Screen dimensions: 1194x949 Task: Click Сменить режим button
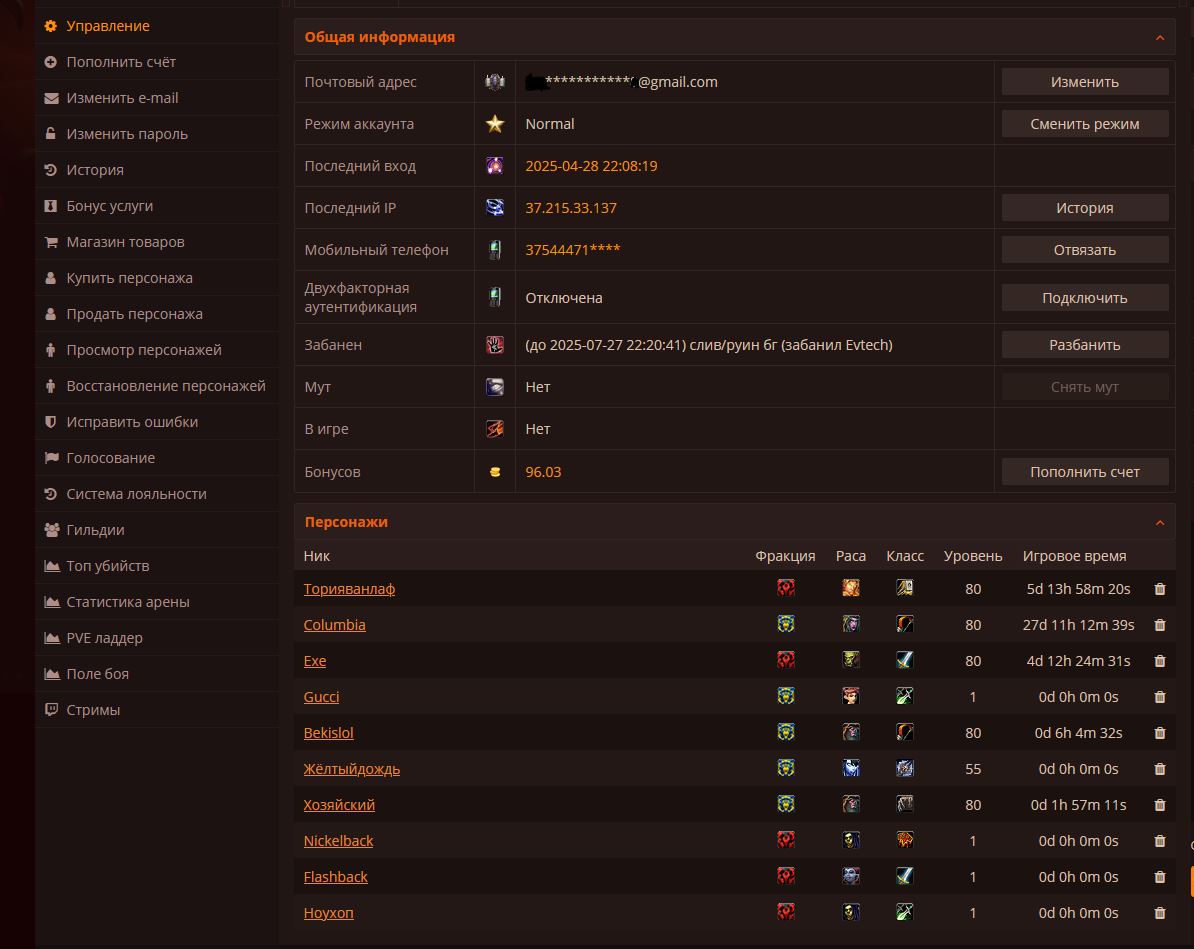pyautogui.click(x=1084, y=123)
